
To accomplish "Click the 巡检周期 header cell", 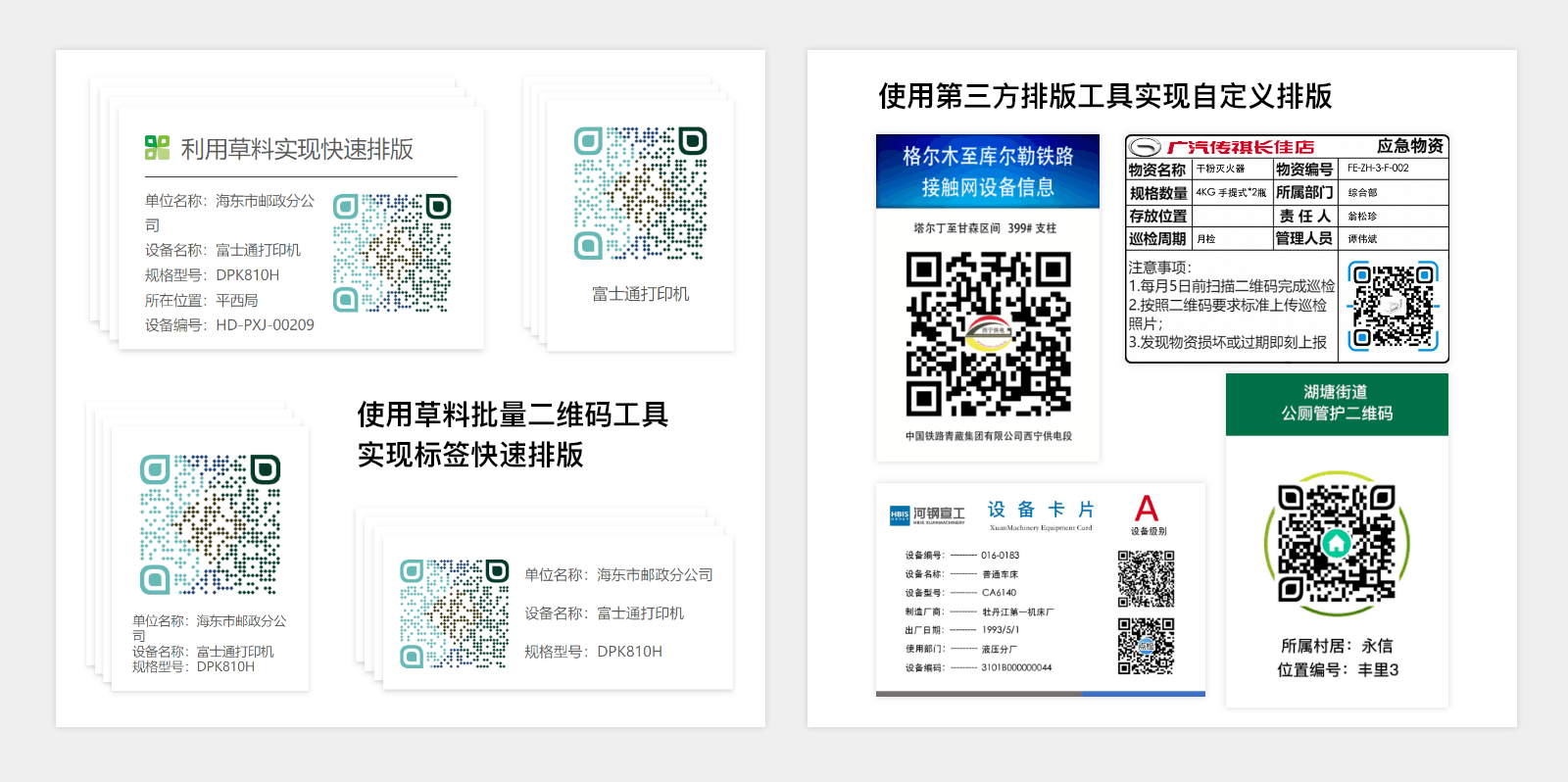I will pyautogui.click(x=1158, y=238).
